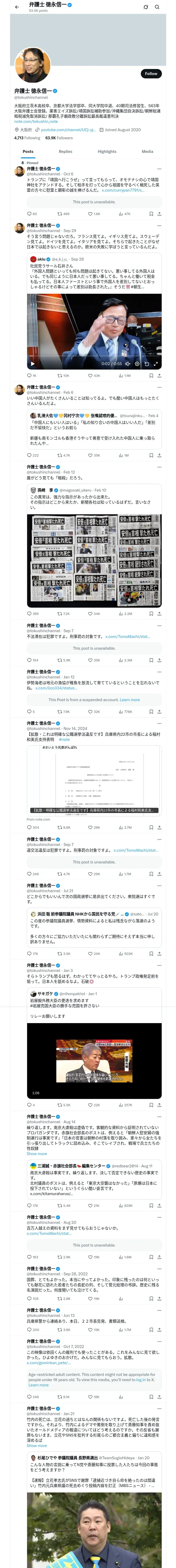The width and height of the screenshot is (176, 1568).
Task: Select the Media tab
Action: pyautogui.click(x=148, y=152)
